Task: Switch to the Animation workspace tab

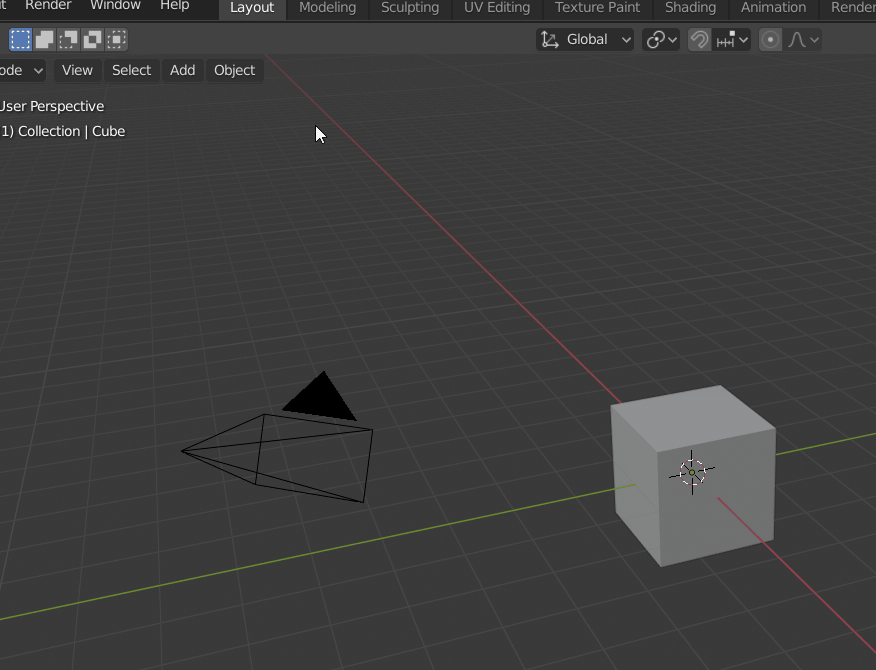Action: point(773,8)
